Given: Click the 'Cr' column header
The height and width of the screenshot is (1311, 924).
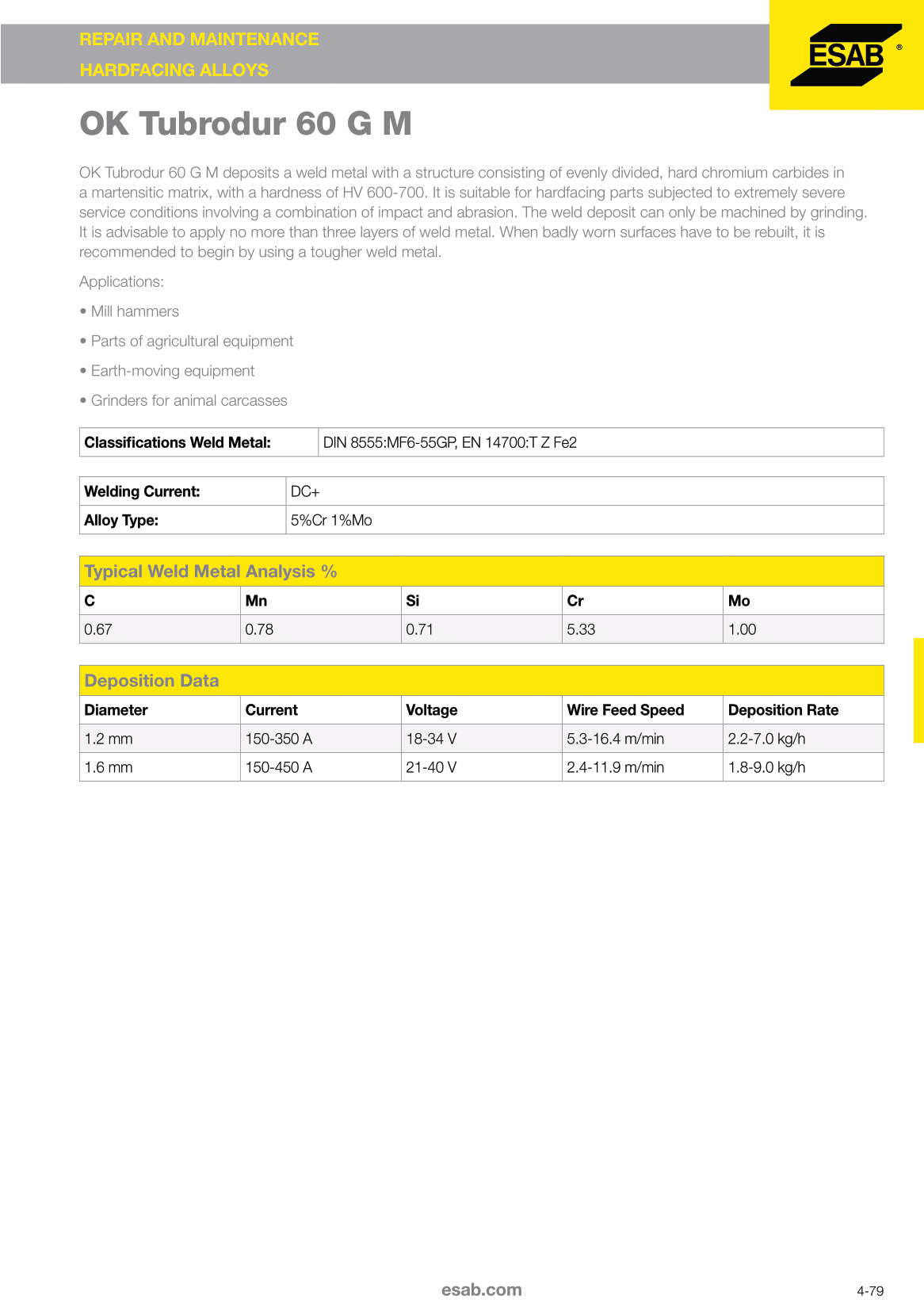Looking at the screenshot, I should [643, 601].
